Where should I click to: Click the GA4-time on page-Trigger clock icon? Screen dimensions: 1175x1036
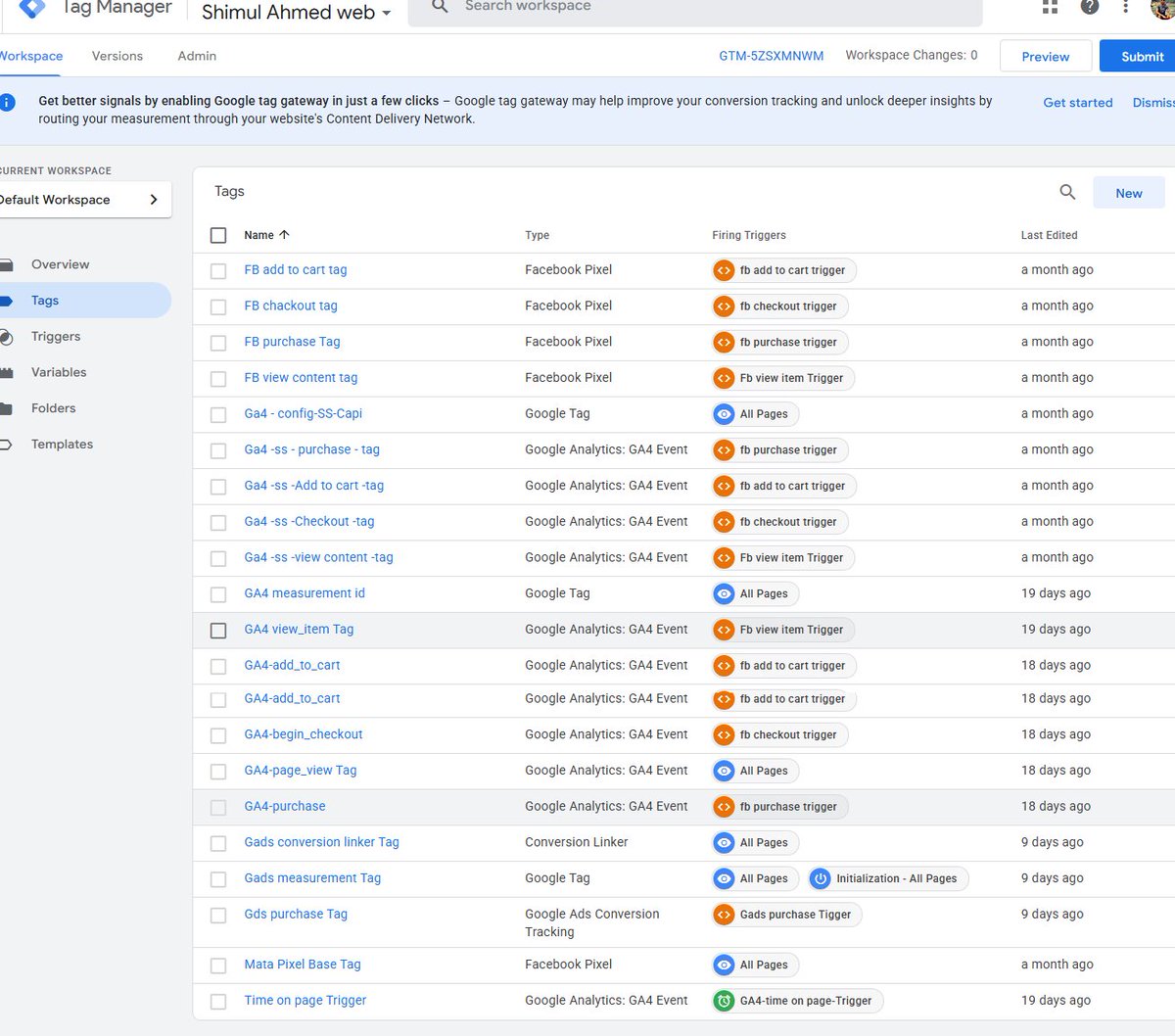724,1001
